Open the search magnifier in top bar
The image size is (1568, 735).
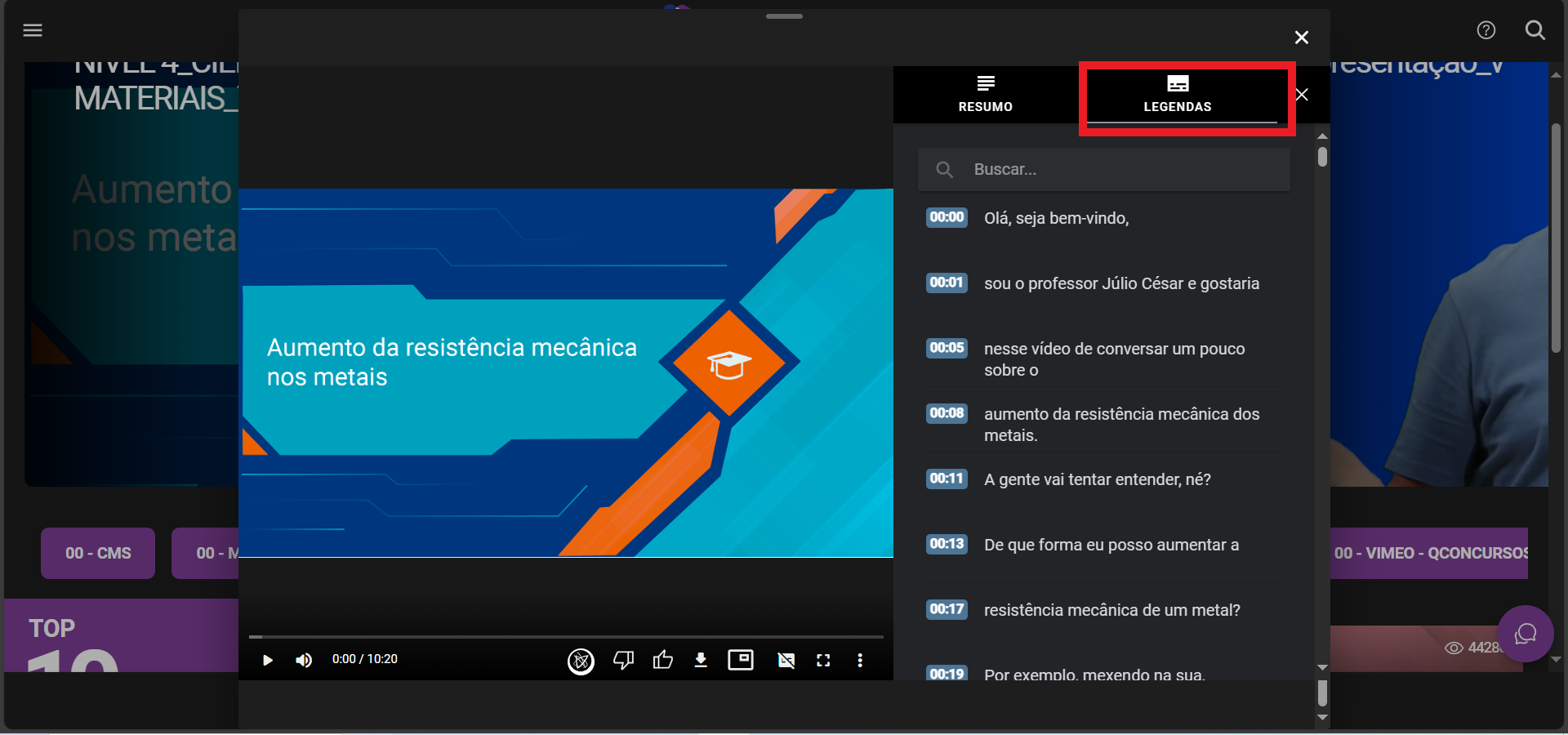coord(1535,30)
